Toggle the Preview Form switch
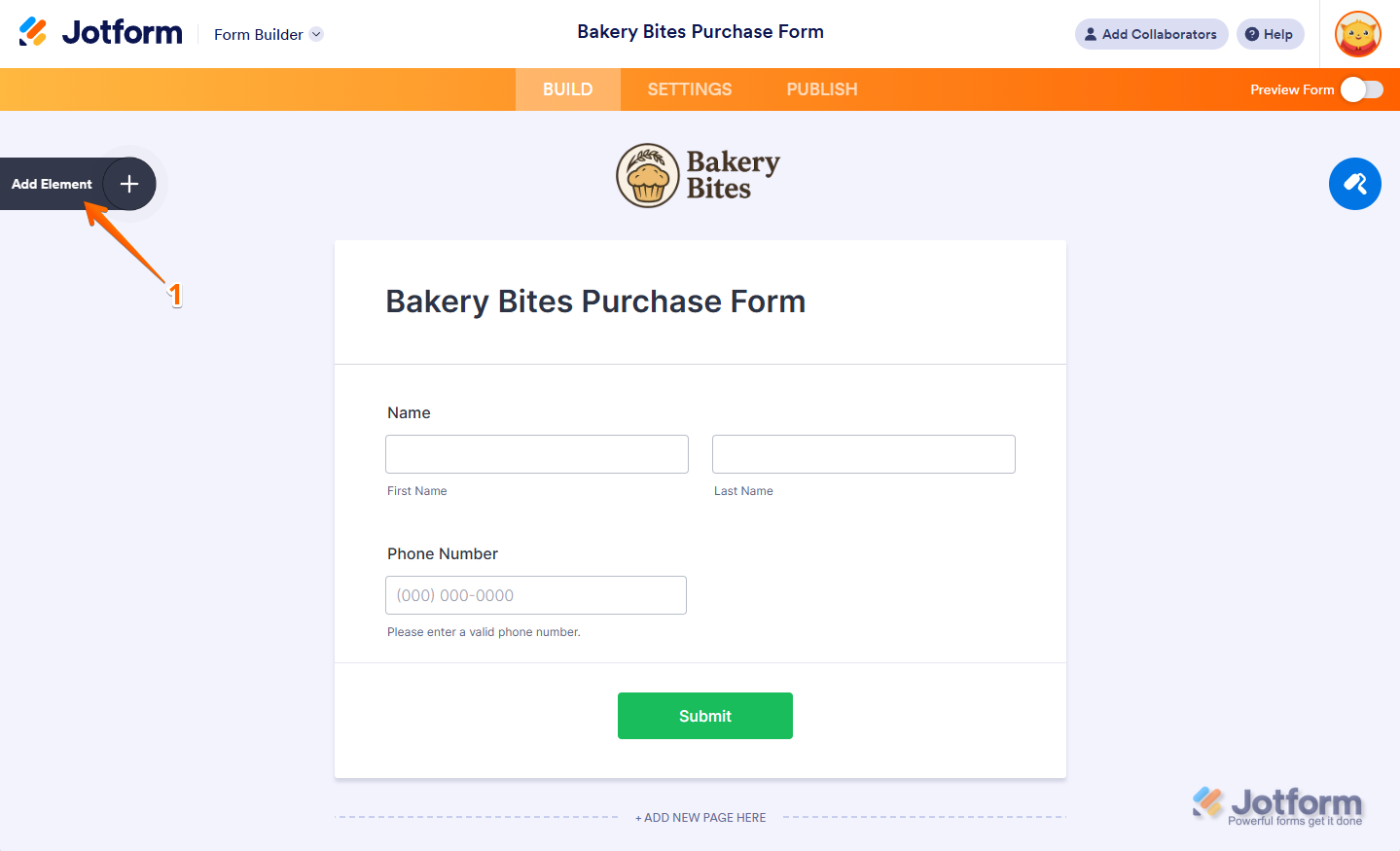 tap(1361, 89)
